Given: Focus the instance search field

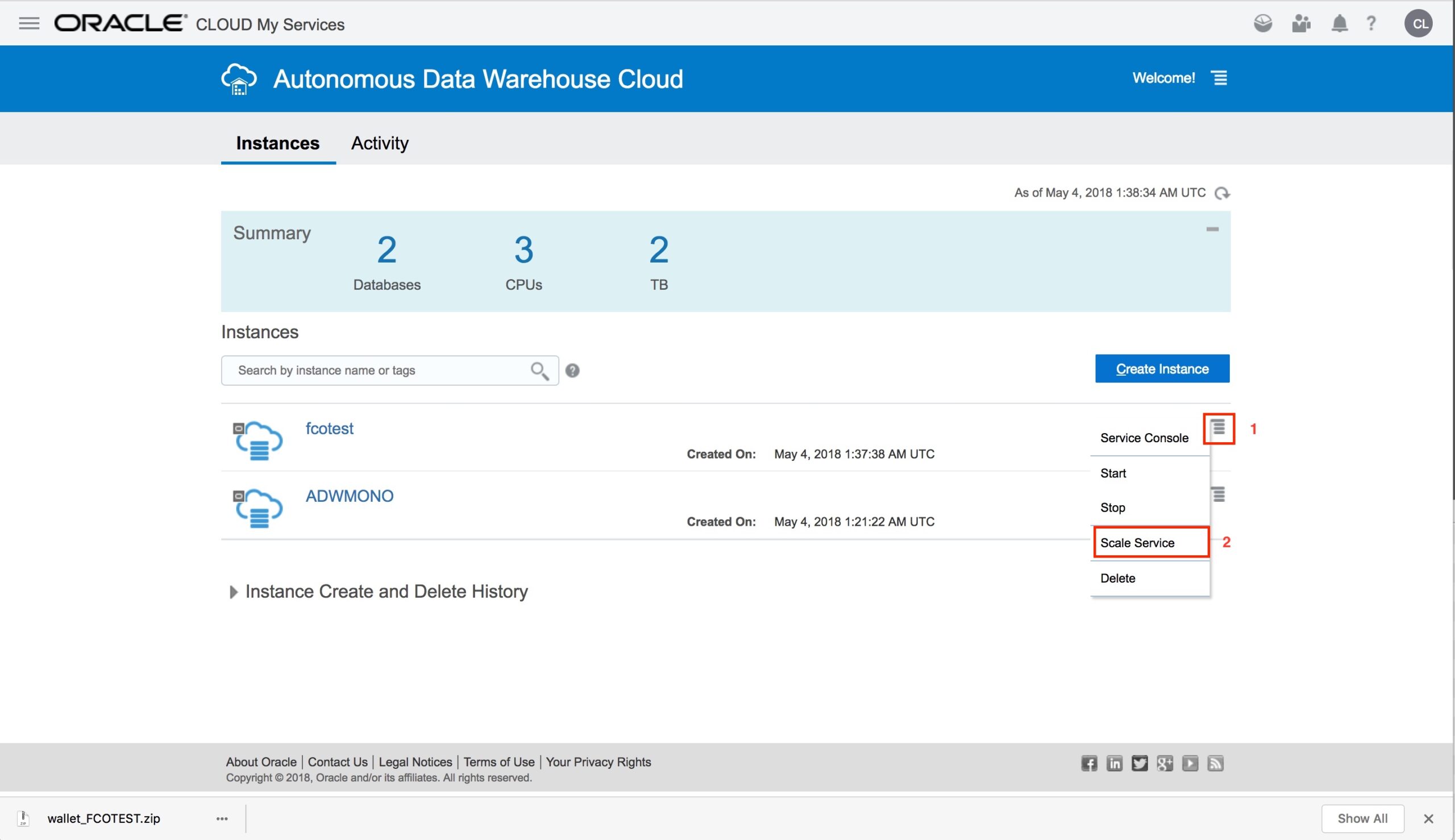Looking at the screenshot, I should (375, 371).
